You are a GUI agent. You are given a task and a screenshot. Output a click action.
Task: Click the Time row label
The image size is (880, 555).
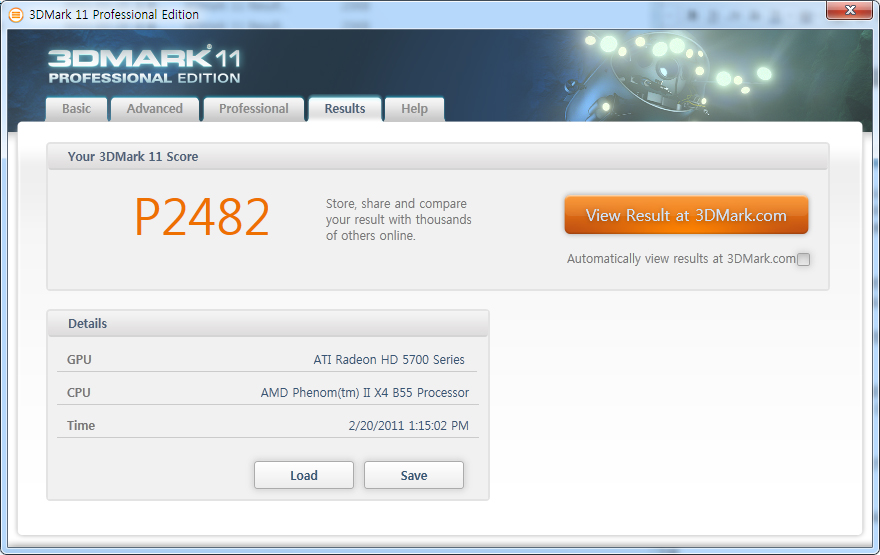(x=81, y=426)
